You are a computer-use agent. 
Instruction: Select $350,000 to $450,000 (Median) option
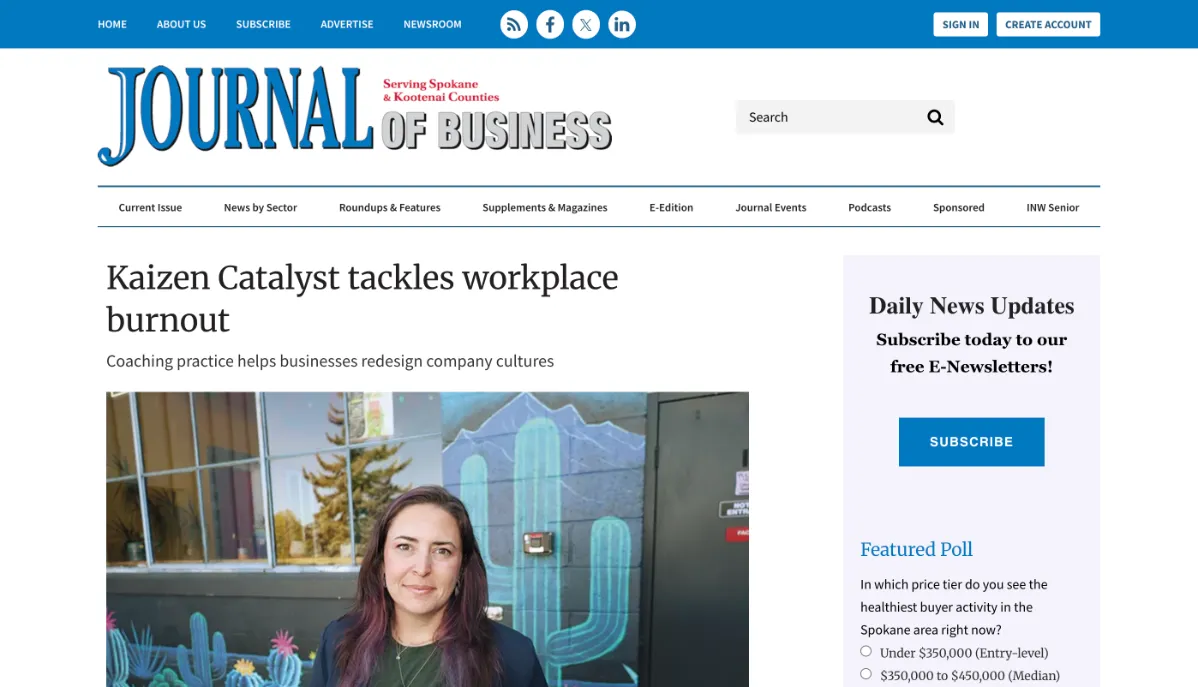tap(866, 674)
